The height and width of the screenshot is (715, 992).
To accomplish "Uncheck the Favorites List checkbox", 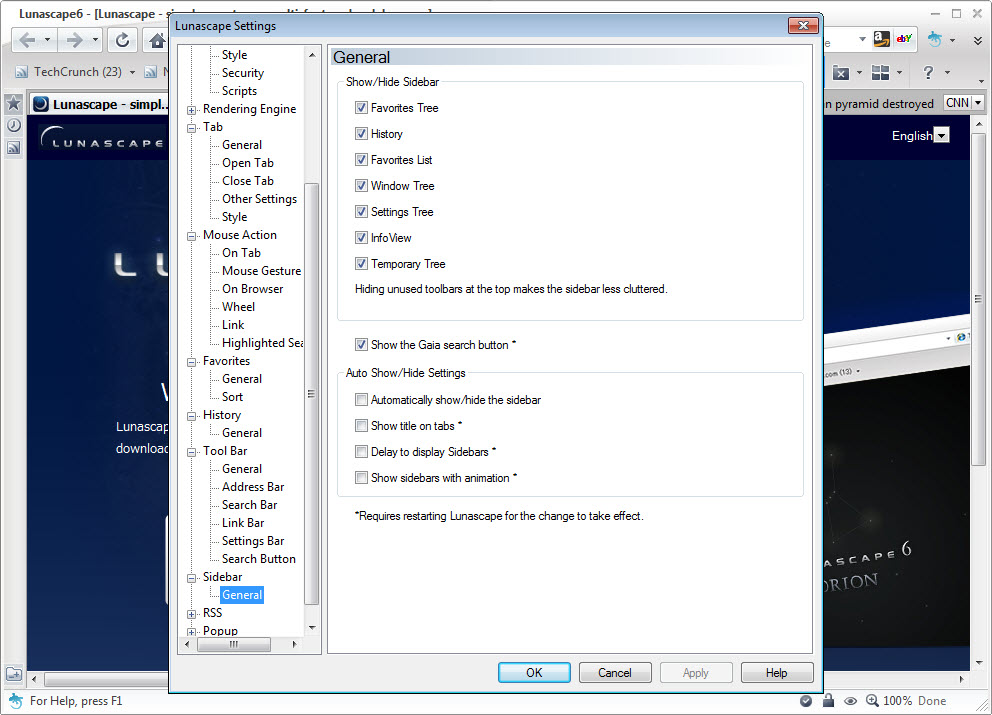I will pos(361,159).
